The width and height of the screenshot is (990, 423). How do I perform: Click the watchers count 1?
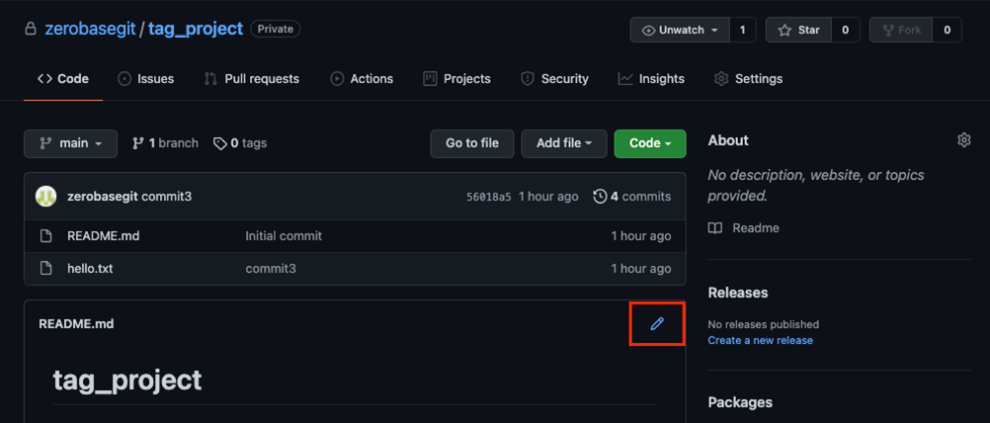click(742, 30)
